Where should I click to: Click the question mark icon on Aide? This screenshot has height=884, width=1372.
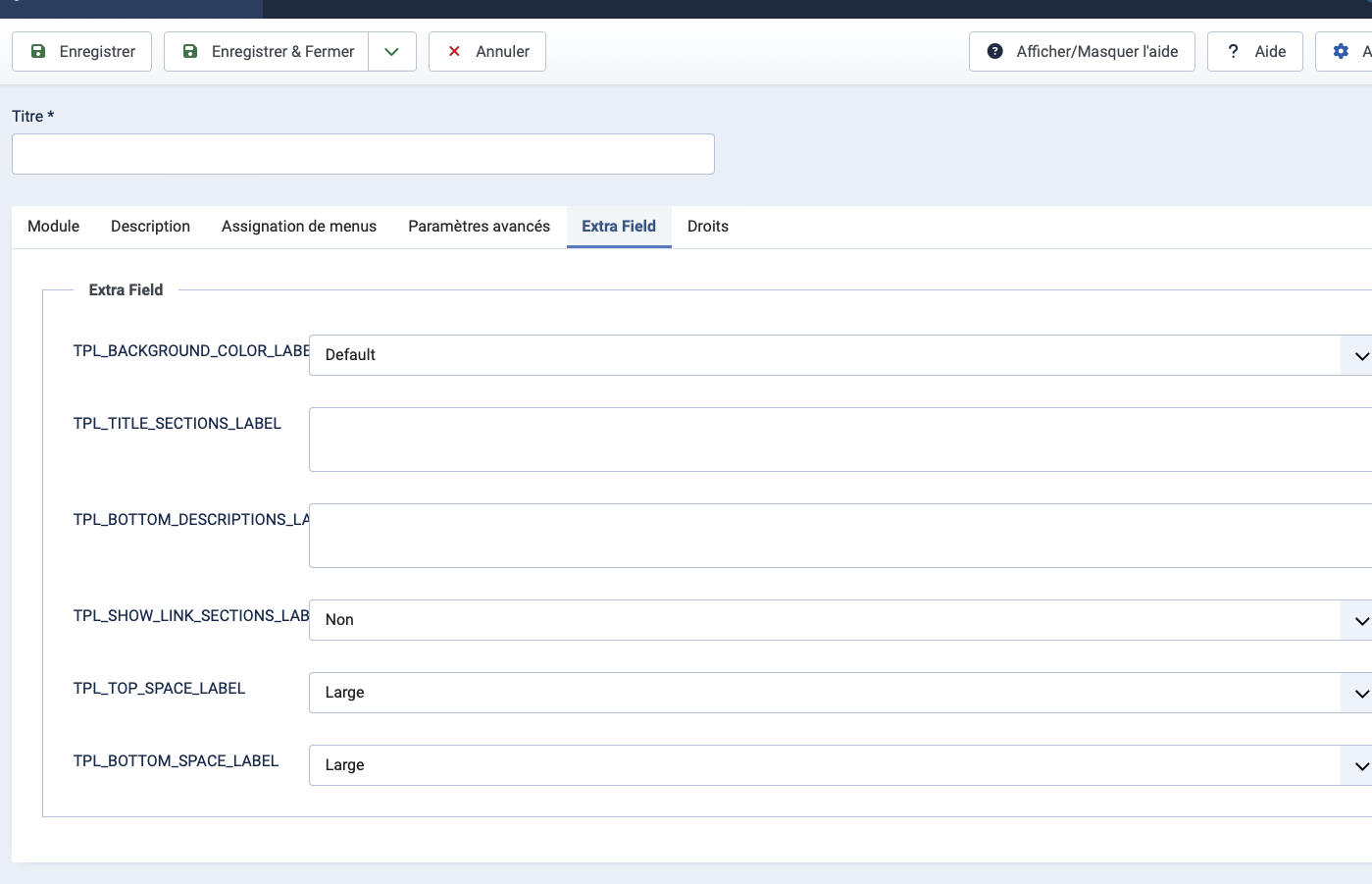coord(1233,51)
